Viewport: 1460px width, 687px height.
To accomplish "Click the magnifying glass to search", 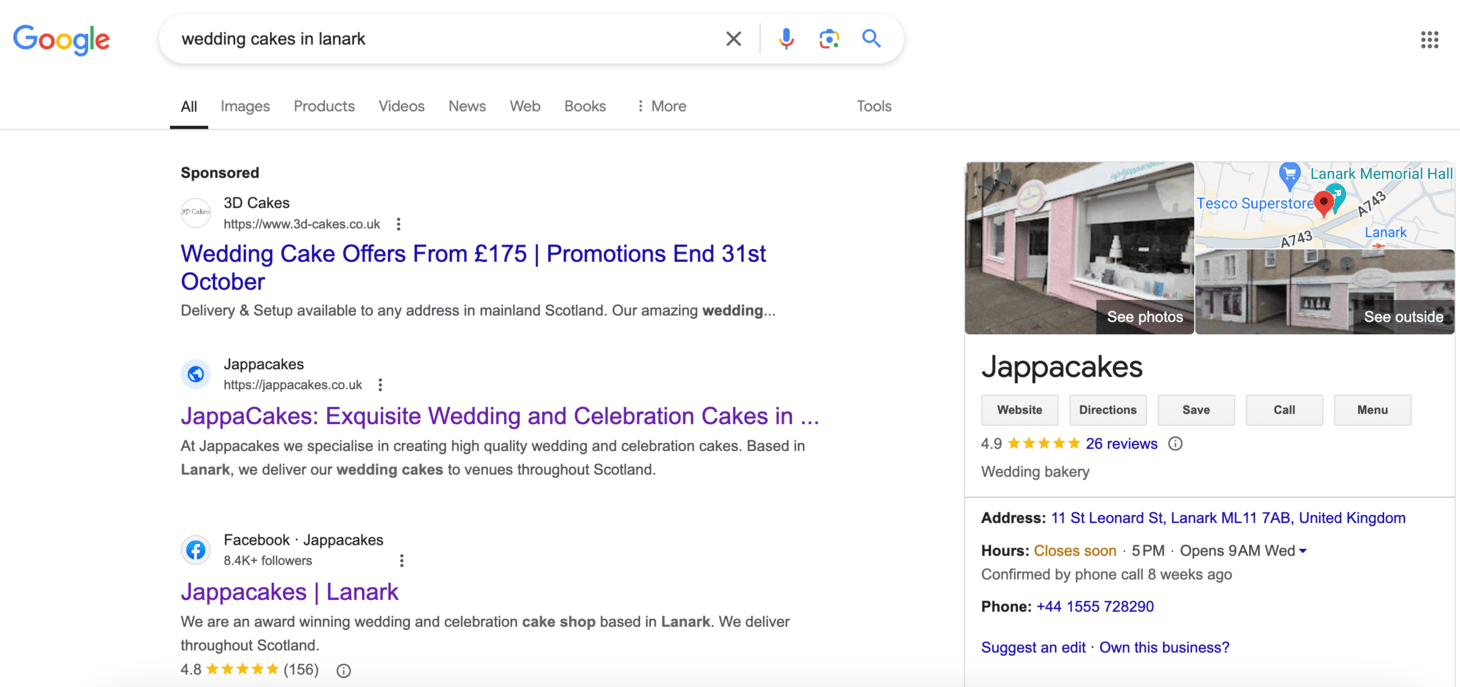I will coord(871,38).
